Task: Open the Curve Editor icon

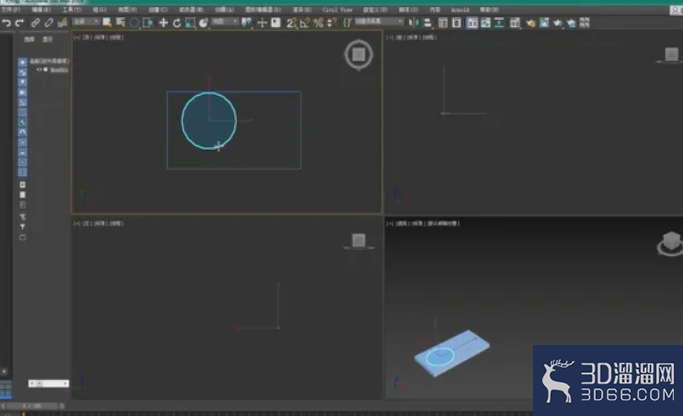Action: 486,23
